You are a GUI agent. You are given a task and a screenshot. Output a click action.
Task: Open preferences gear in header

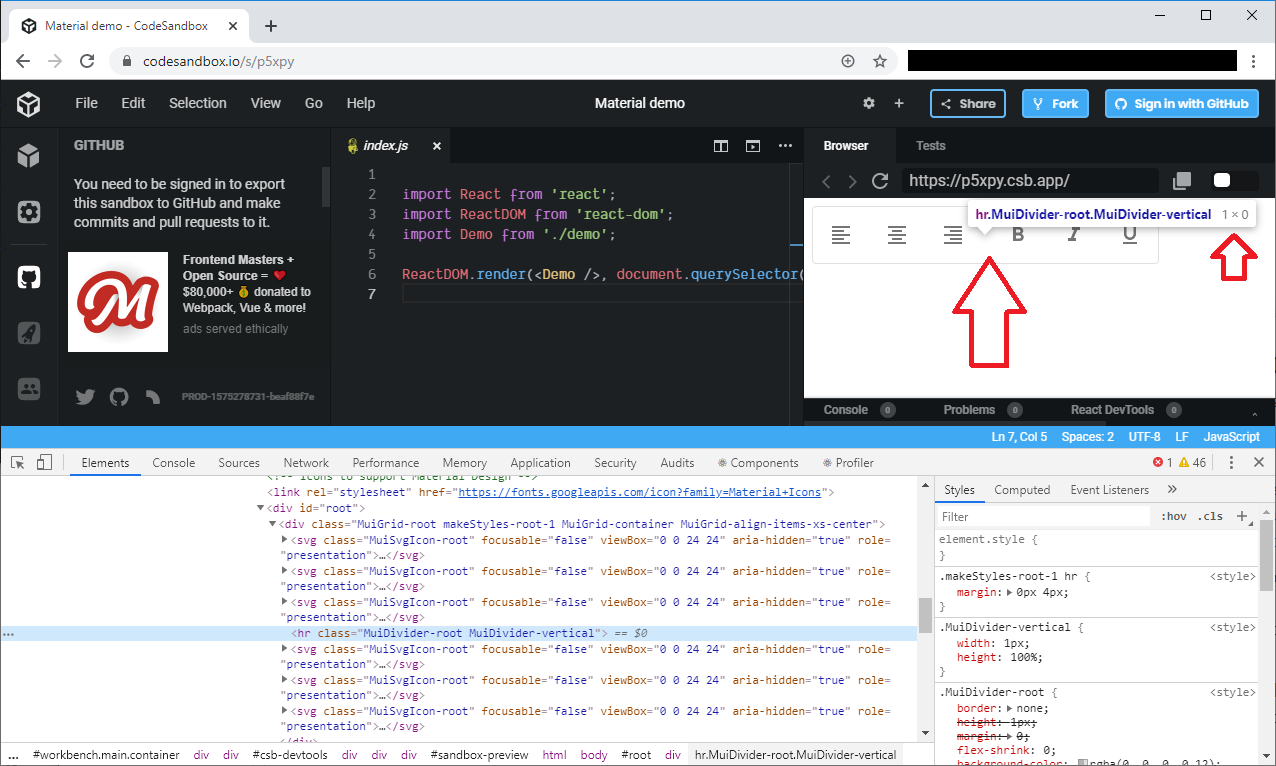coord(869,103)
